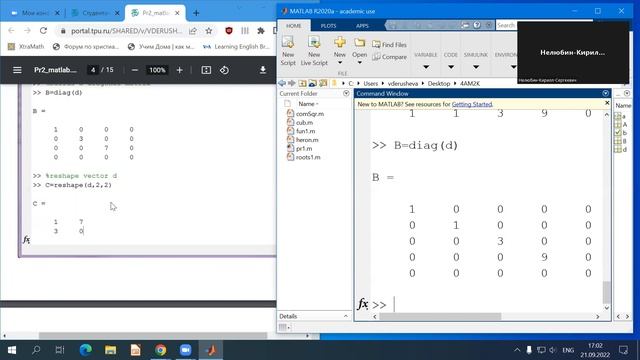The image size is (640, 360).
Task: Click the MATLAB Help question mark icon
Action: (477, 25)
